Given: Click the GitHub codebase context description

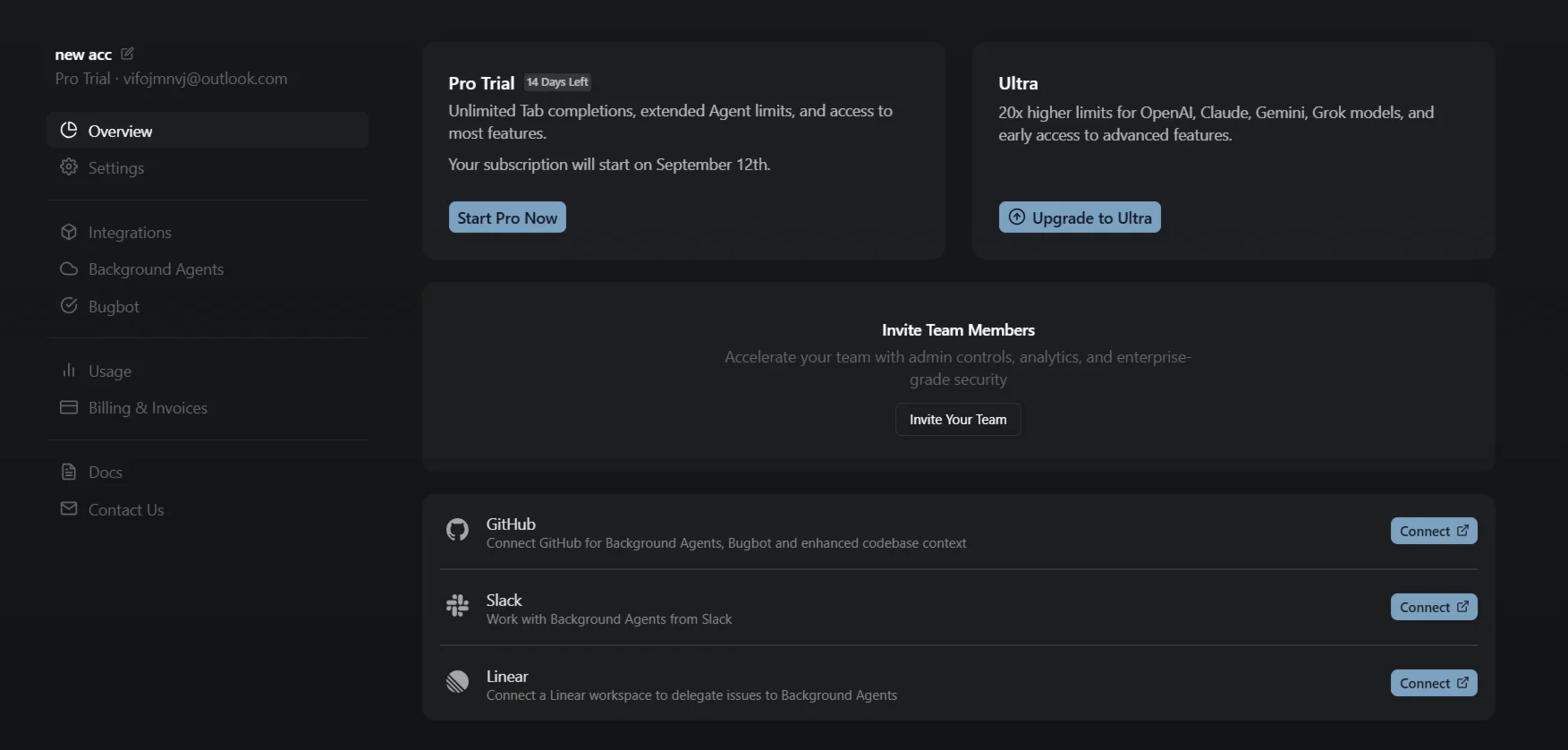Looking at the screenshot, I should pos(726,543).
